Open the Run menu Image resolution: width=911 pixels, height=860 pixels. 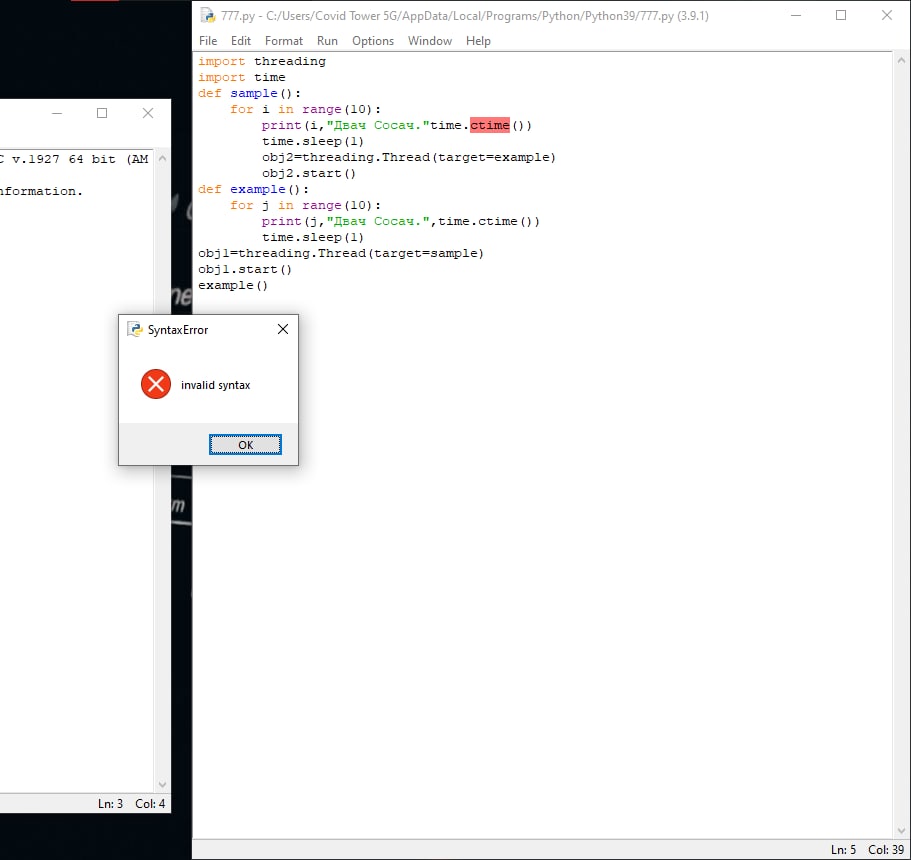coord(327,41)
